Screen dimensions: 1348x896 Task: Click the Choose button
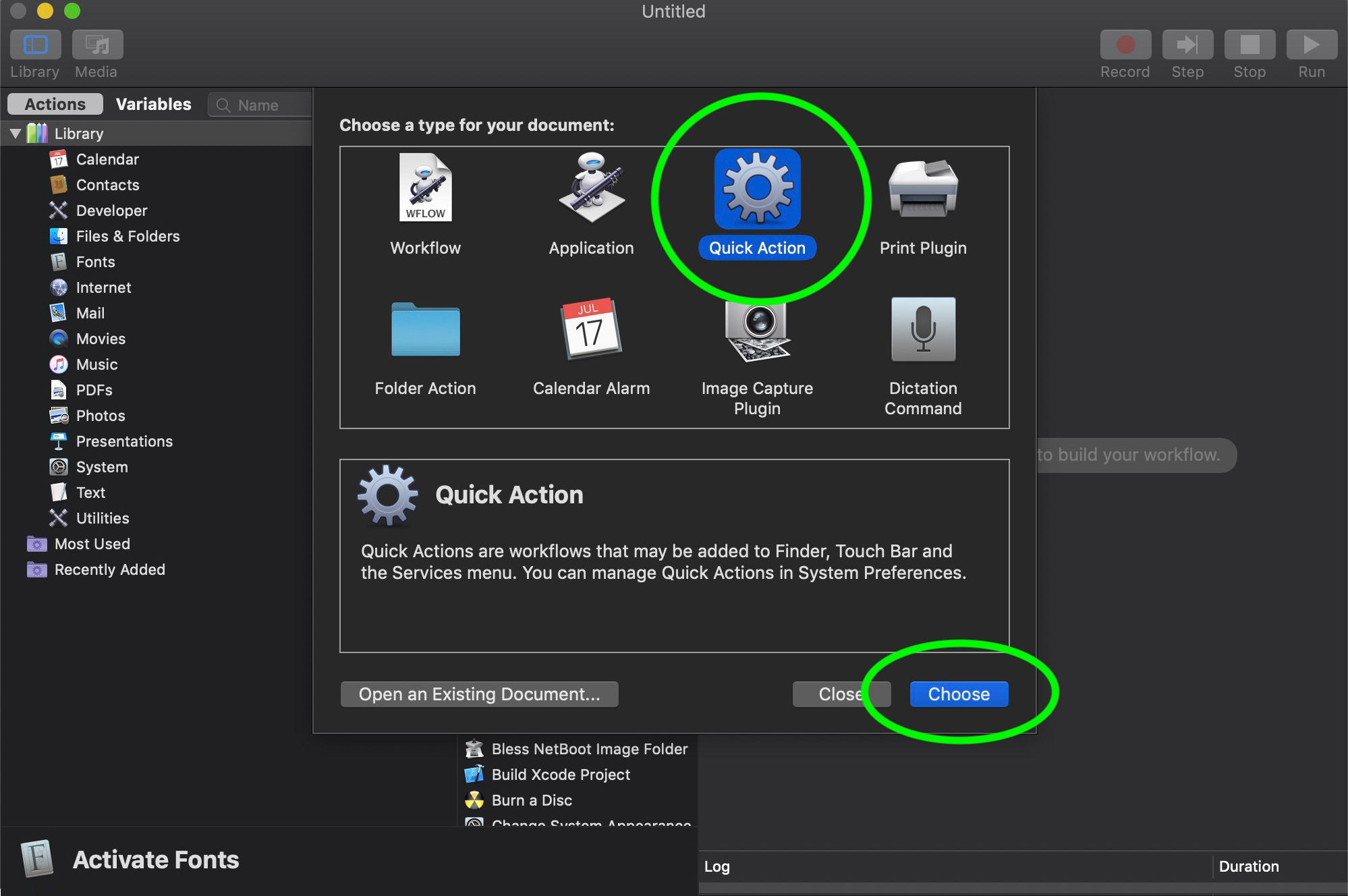coord(959,694)
